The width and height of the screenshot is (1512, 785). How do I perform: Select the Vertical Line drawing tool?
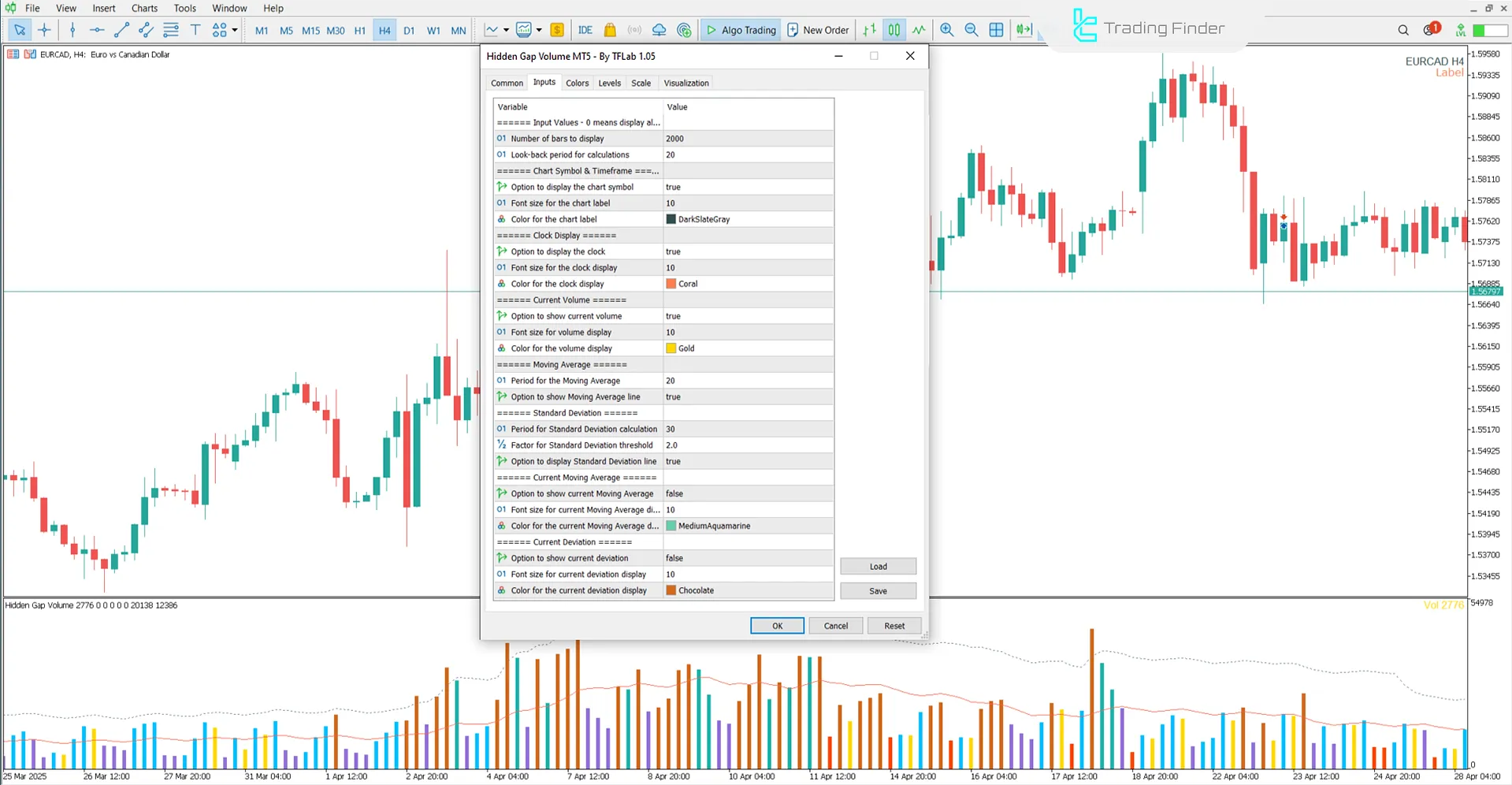[72, 29]
